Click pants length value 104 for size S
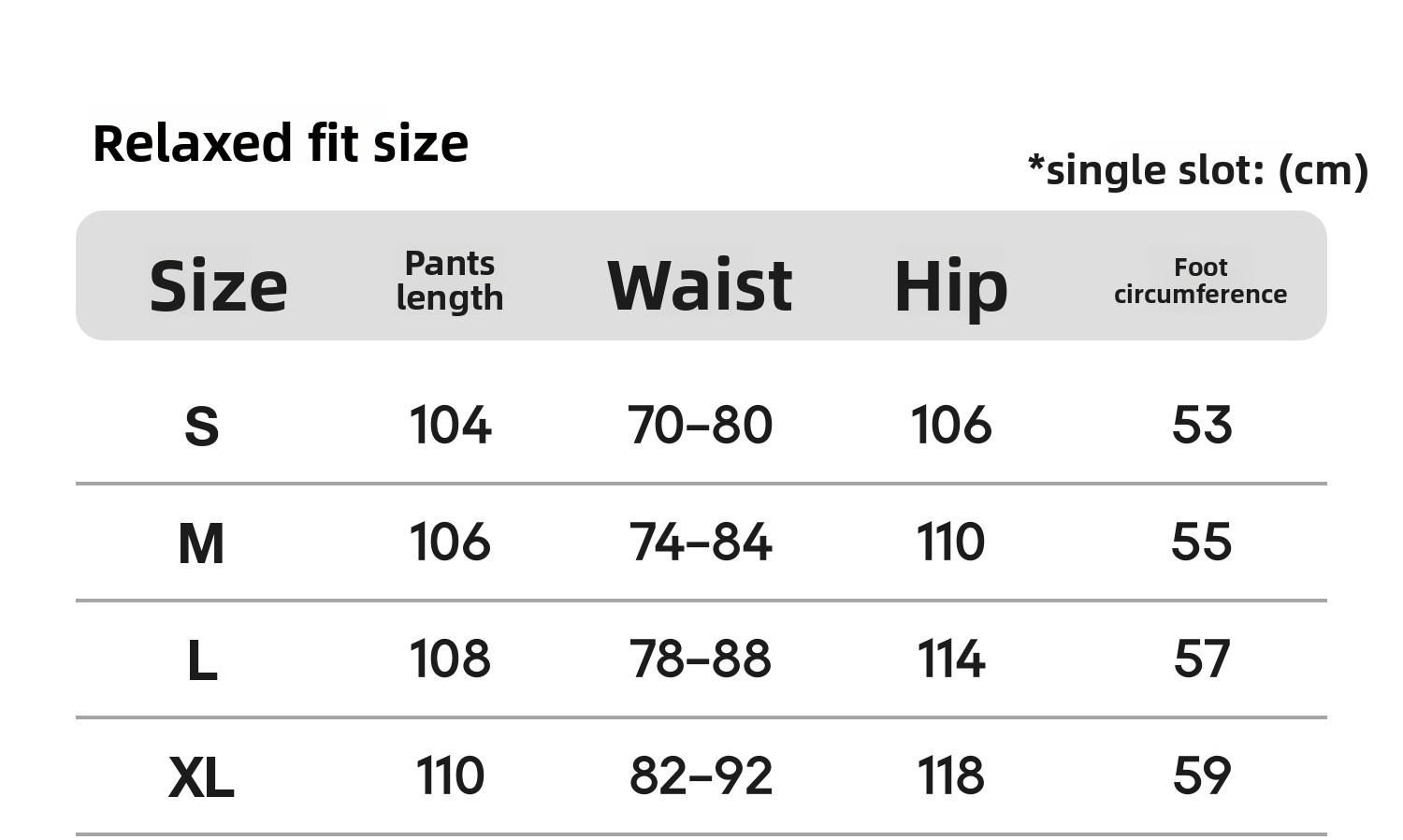Screen dimensions: 1403x840 [450, 426]
